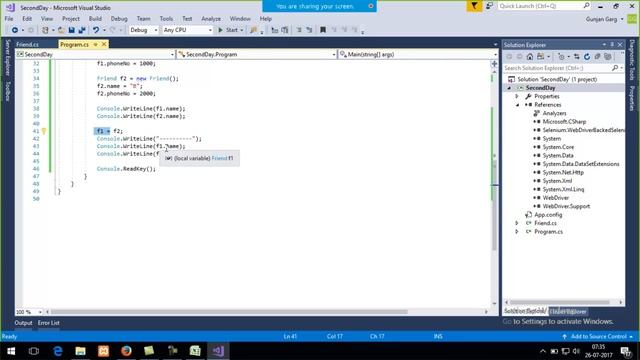Click the Start debugging button

point(231,30)
